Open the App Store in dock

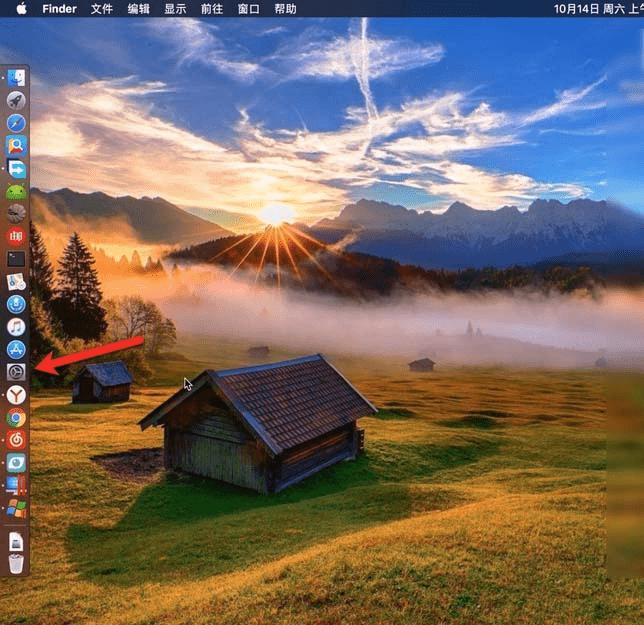(x=16, y=349)
